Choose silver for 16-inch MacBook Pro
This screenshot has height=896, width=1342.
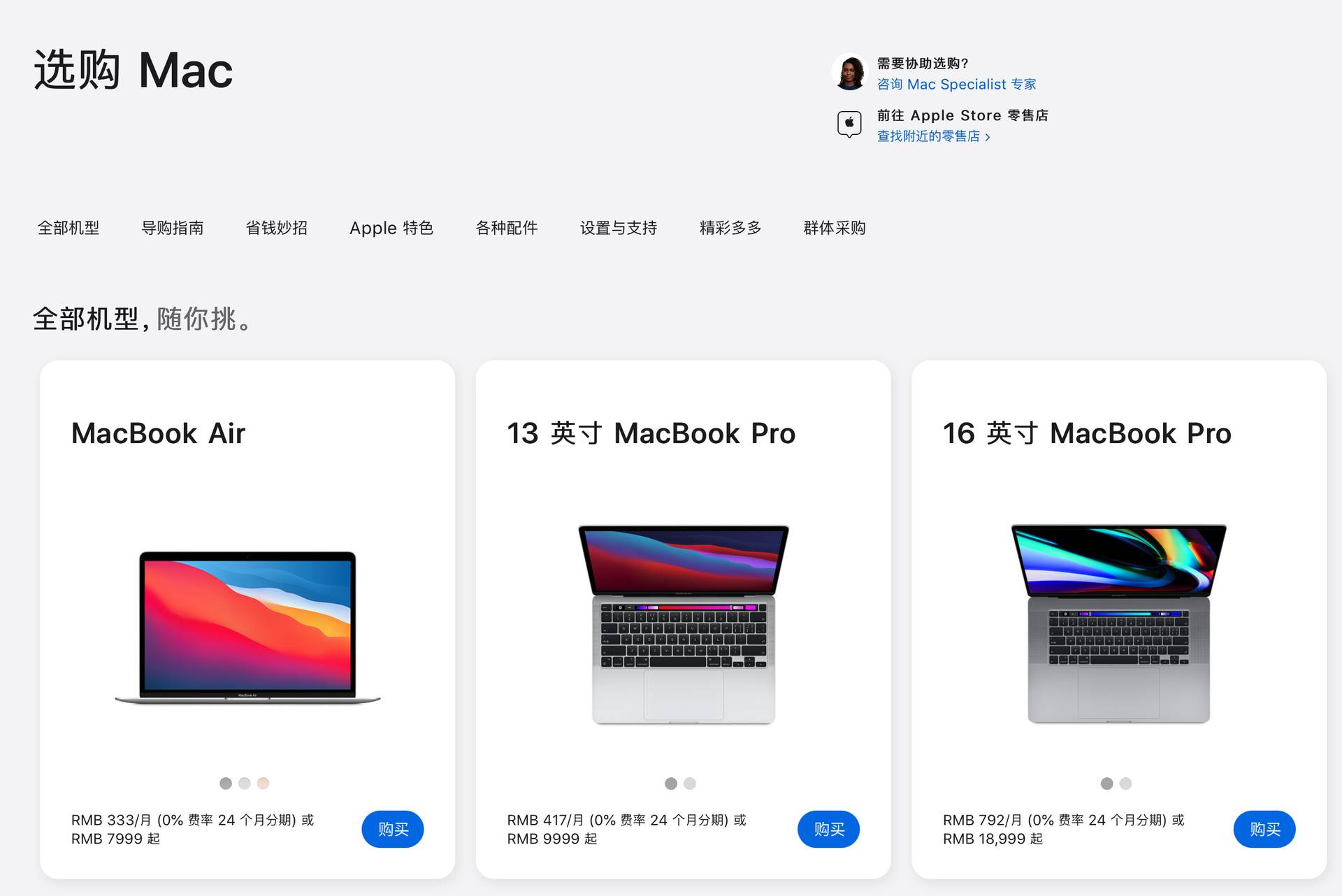coord(1126,783)
